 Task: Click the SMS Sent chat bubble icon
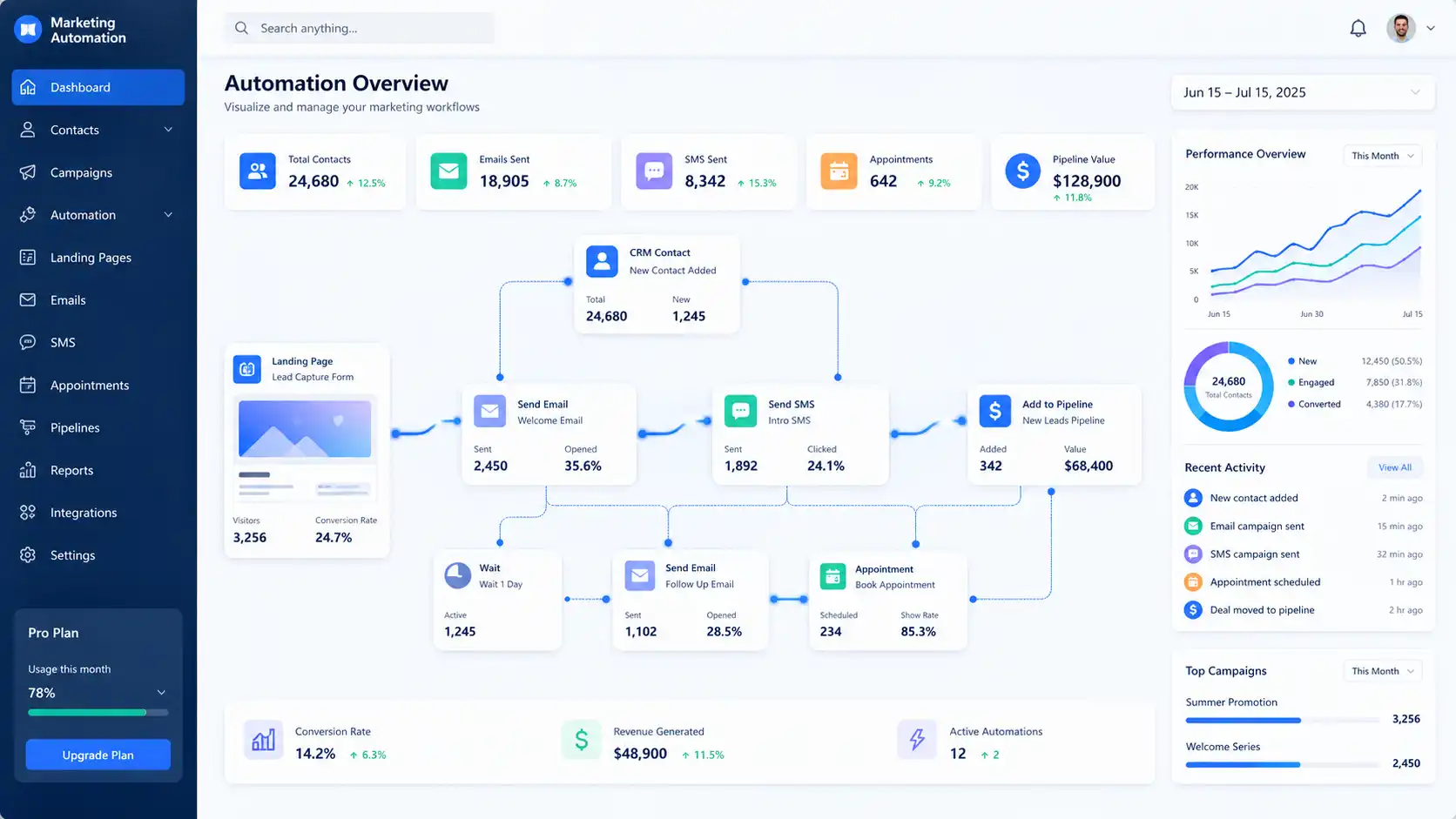coord(654,171)
